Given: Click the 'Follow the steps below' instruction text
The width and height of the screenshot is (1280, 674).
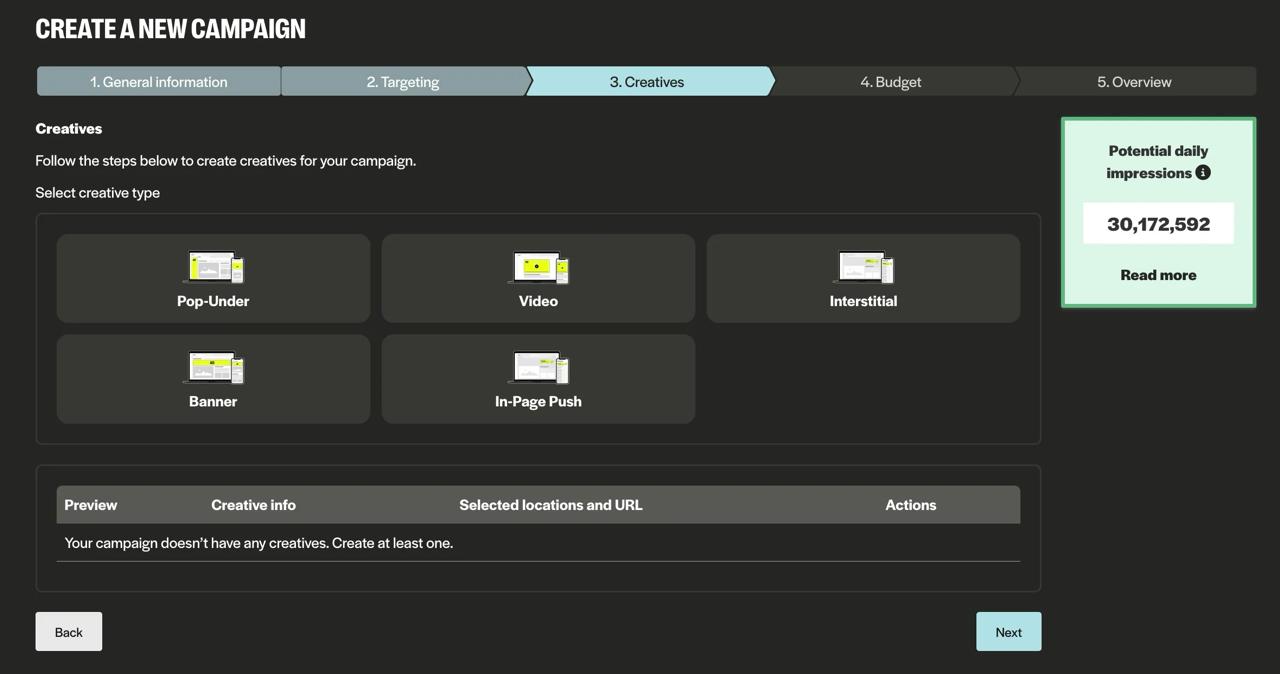Looking at the screenshot, I should (225, 160).
